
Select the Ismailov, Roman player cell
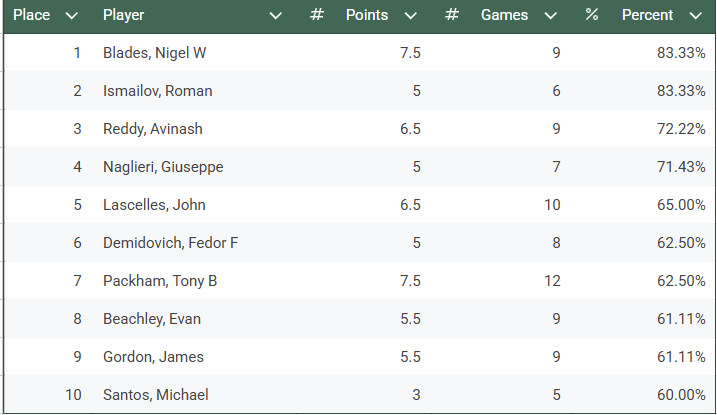pos(157,91)
